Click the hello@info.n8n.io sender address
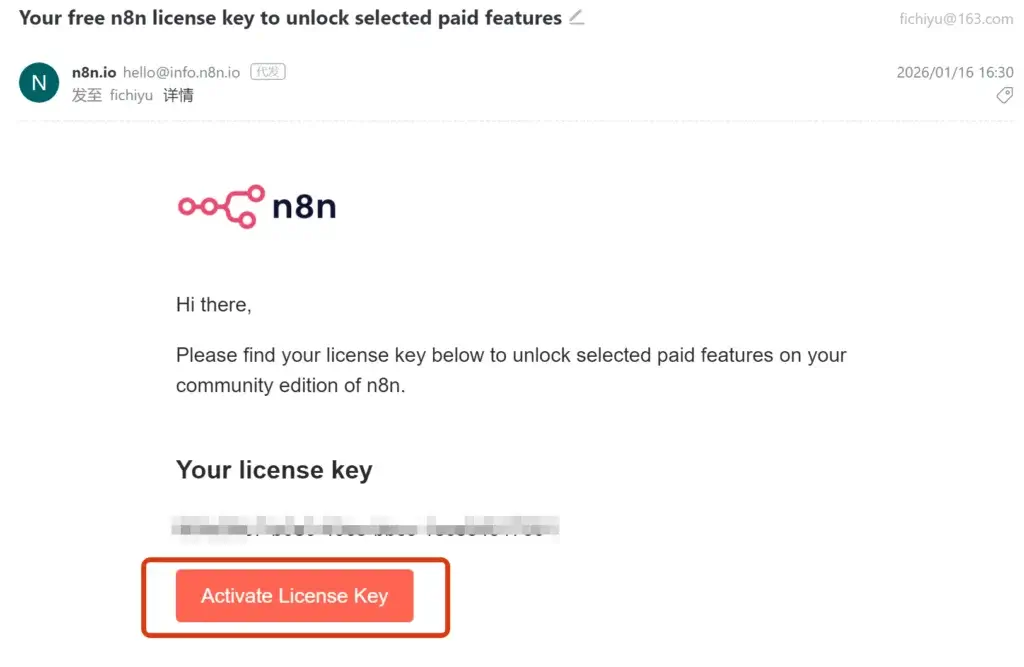Image resolution: width=1024 pixels, height=667 pixels. point(181,72)
